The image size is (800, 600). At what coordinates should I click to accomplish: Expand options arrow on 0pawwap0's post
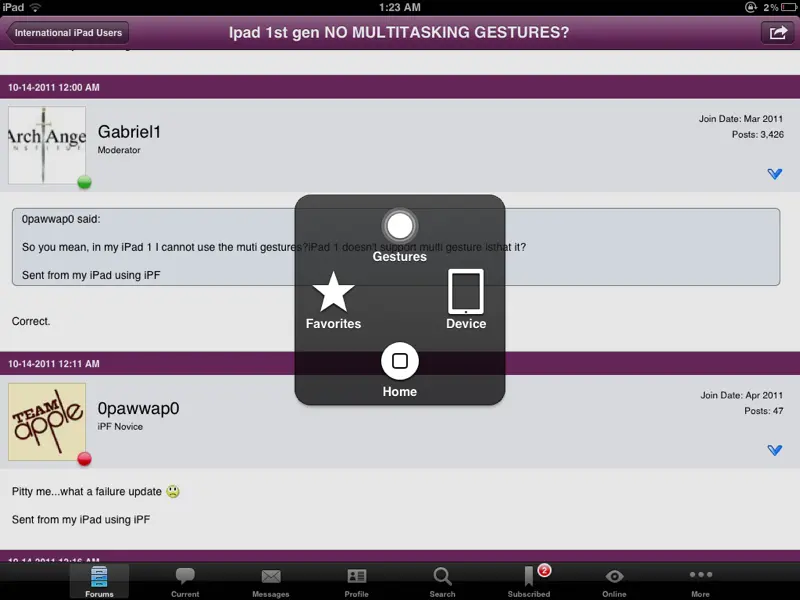[774, 451]
